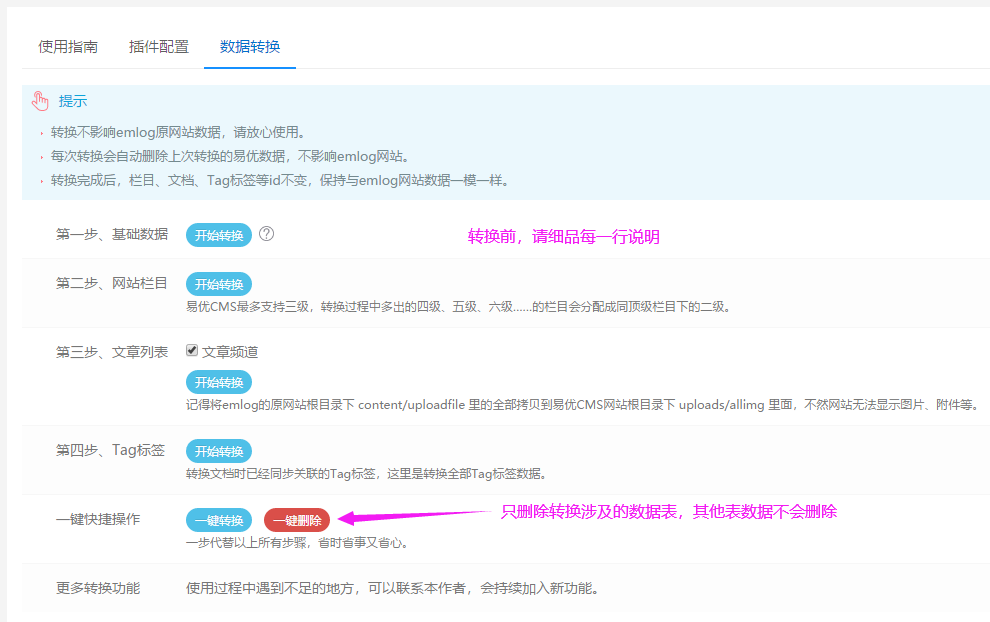Viewport: 990px width, 622px height.
Task: Click the note 一步代替以上所有步骤
Action: [x=297, y=542]
